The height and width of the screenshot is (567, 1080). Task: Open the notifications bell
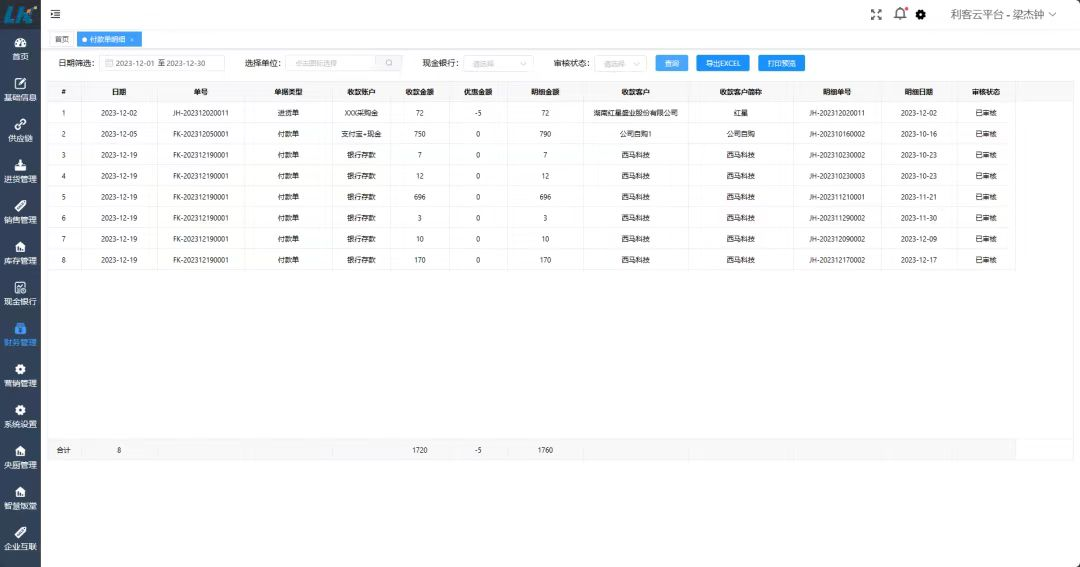click(900, 14)
